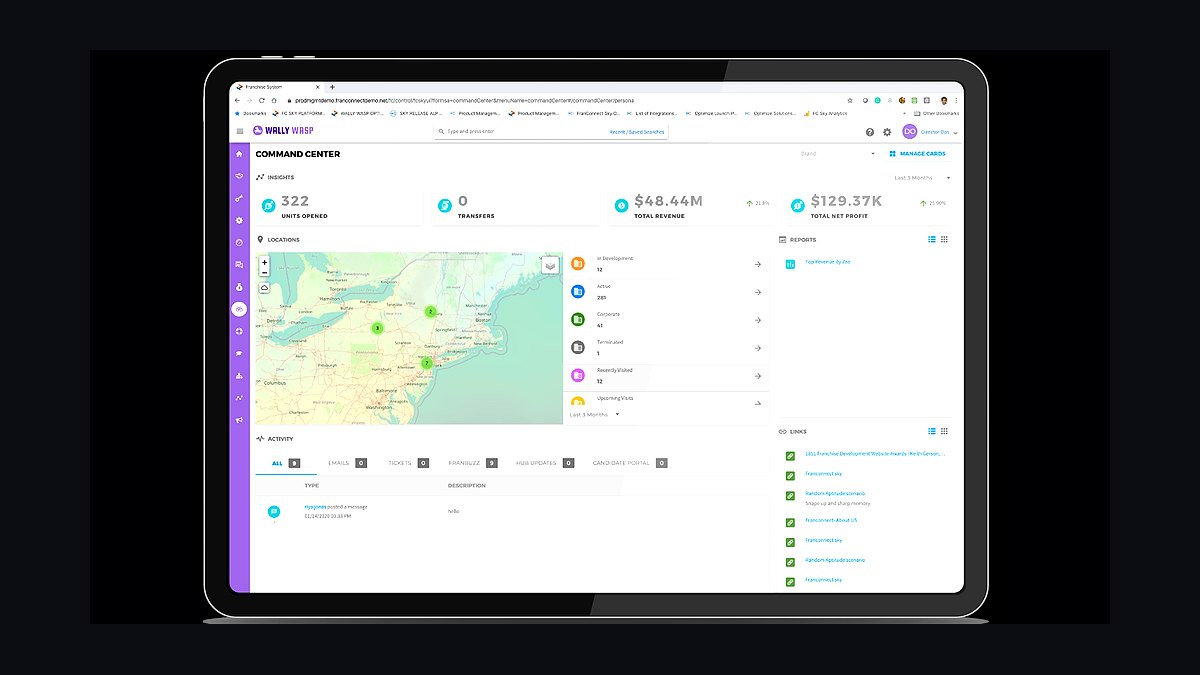1200x675 pixels.
Task: Open the settings gear in top header
Action: tap(887, 132)
